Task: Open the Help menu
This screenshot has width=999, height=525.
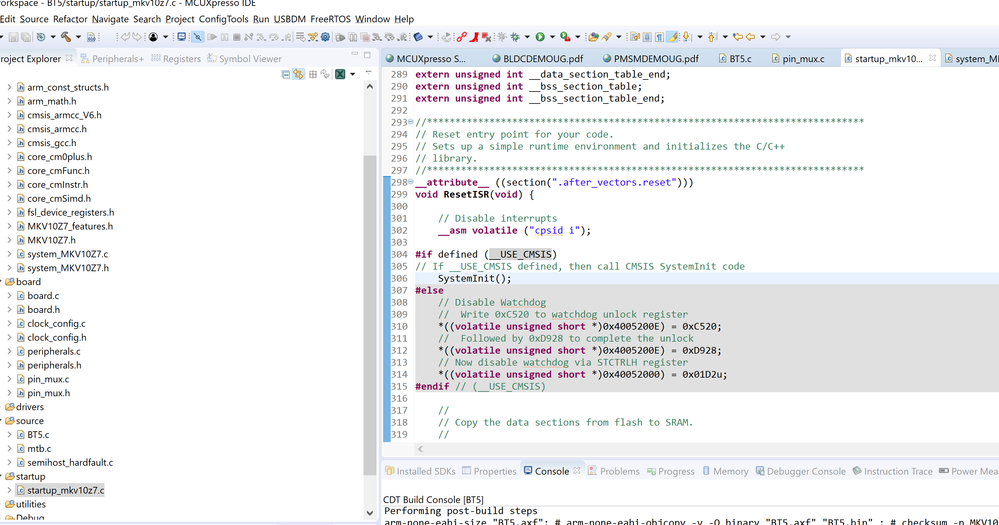Action: click(404, 19)
